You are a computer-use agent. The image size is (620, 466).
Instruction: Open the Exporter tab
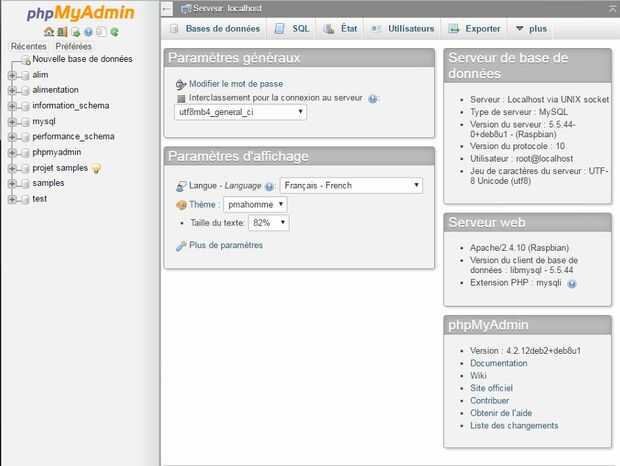(474, 28)
